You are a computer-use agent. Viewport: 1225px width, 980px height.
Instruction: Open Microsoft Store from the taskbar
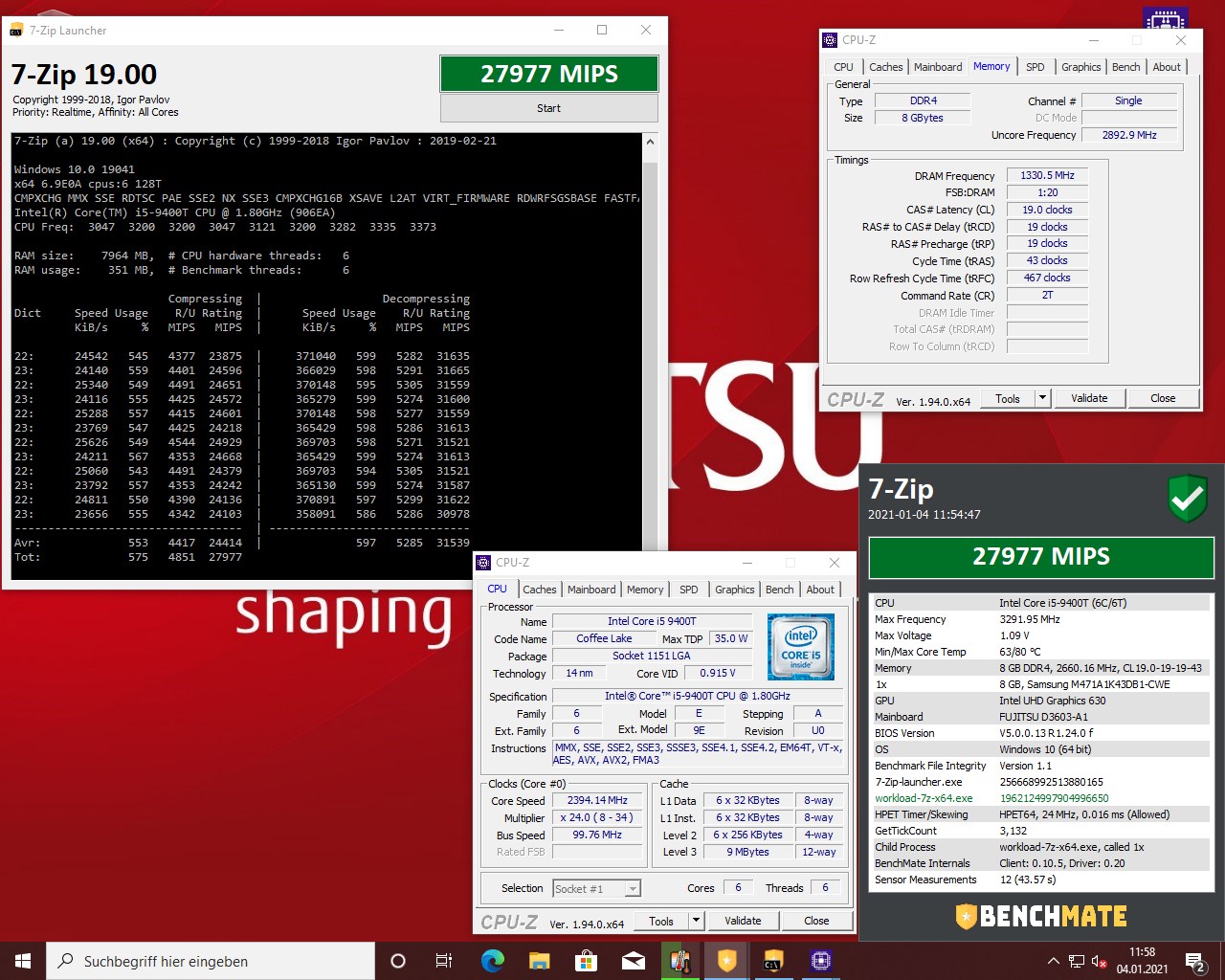pos(586,961)
